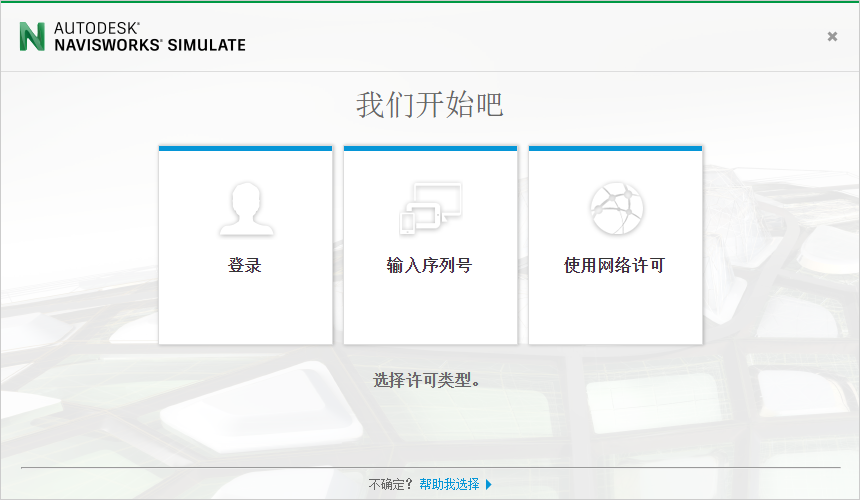Click the 选择许可类型 text

point(427,379)
